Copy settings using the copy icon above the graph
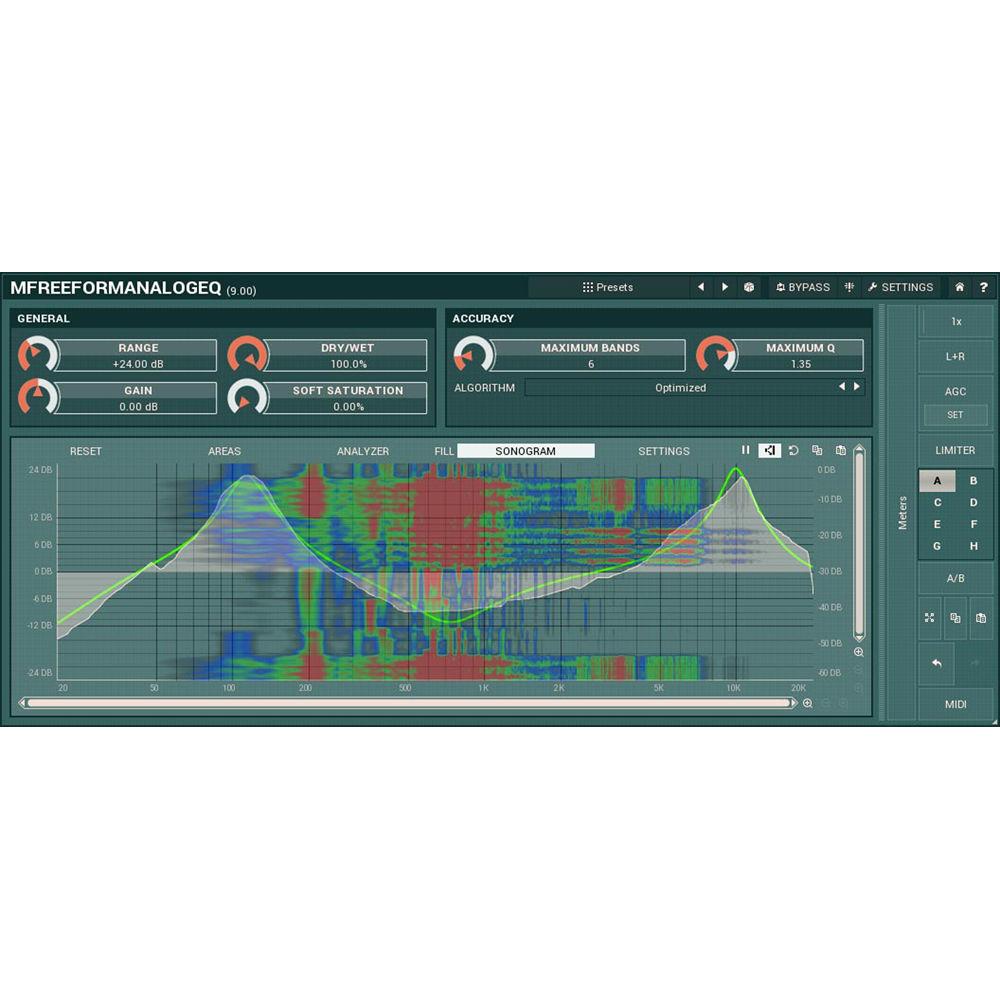Image resolution: width=1000 pixels, height=1000 pixels. (x=818, y=451)
